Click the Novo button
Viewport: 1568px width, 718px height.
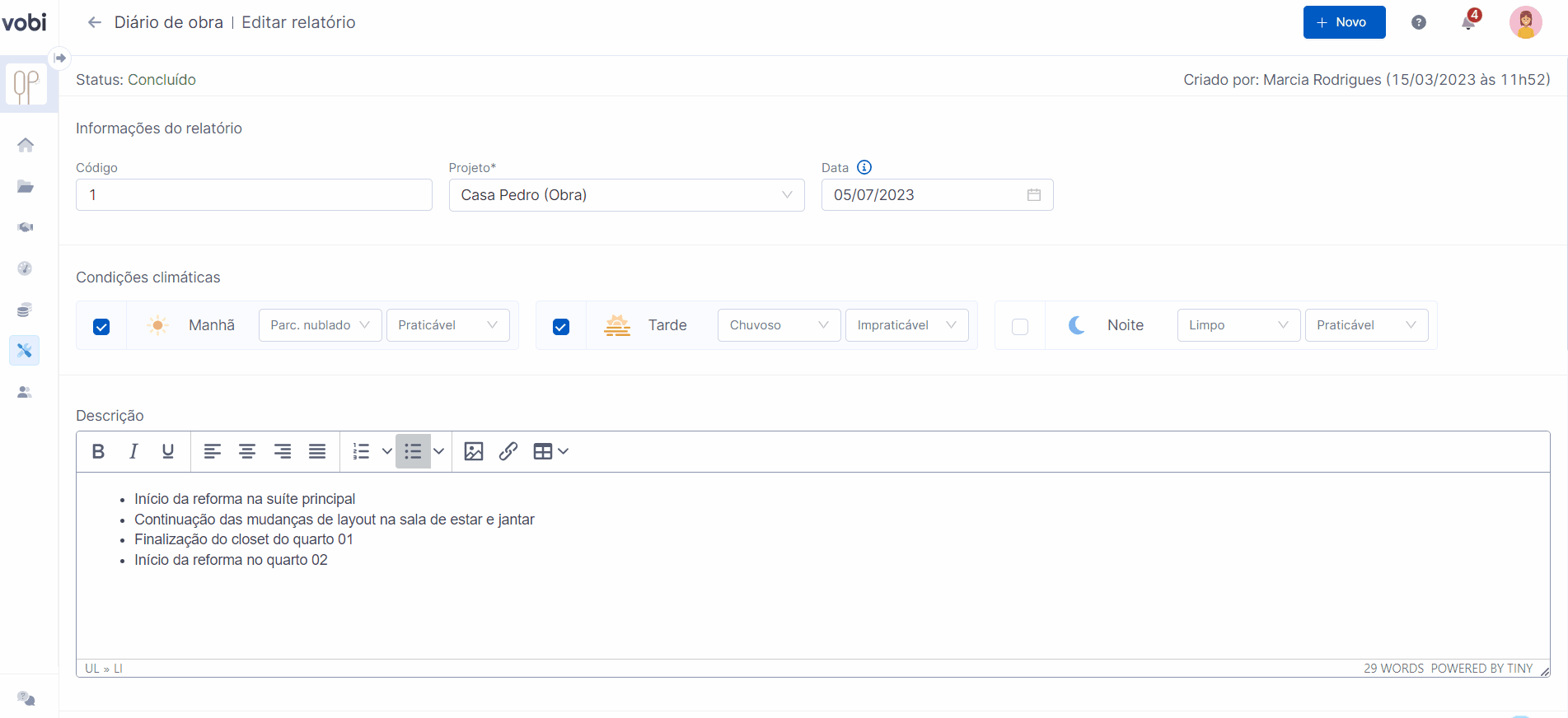pyautogui.click(x=1344, y=22)
